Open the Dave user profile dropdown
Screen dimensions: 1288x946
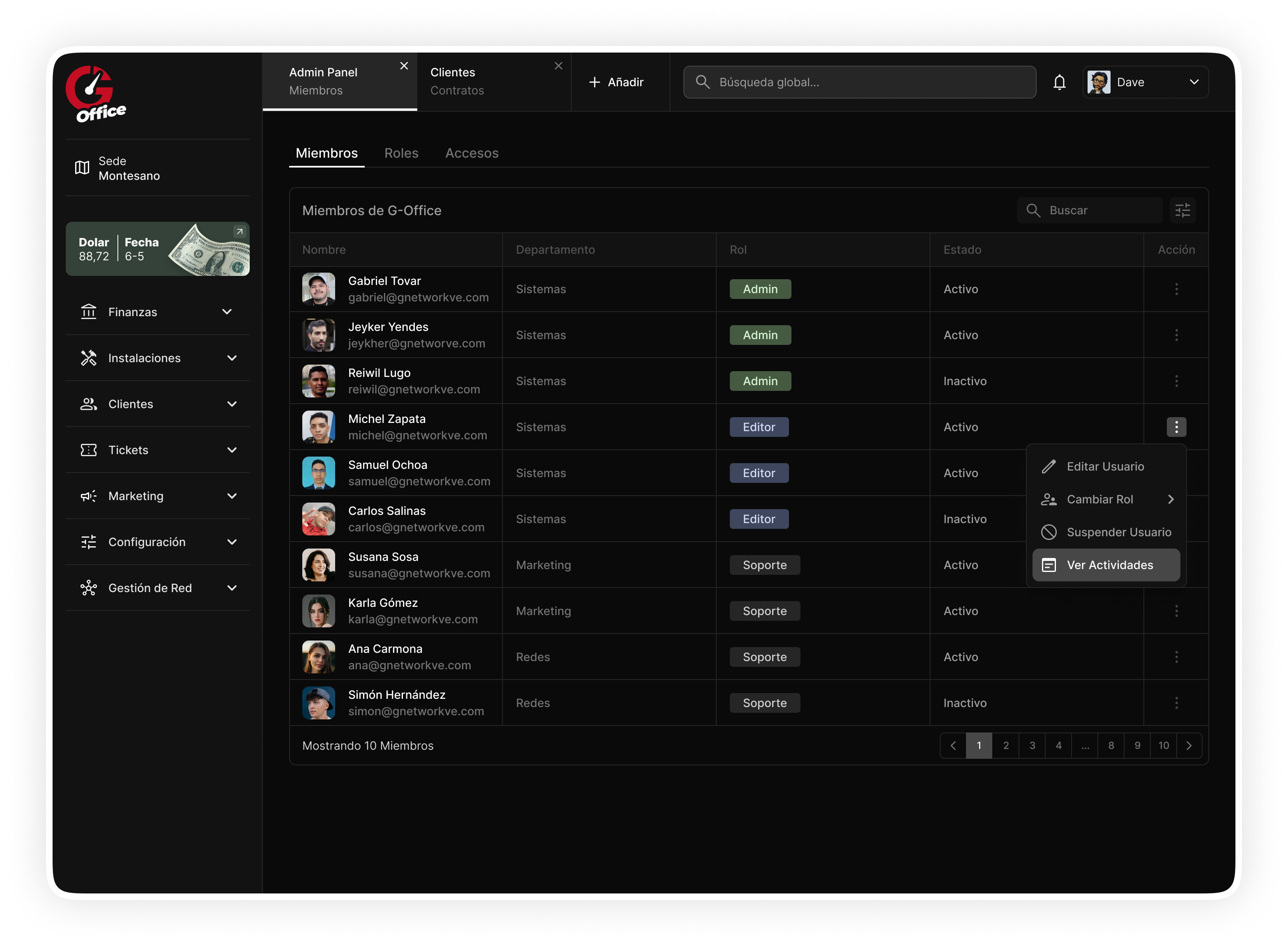1145,83
